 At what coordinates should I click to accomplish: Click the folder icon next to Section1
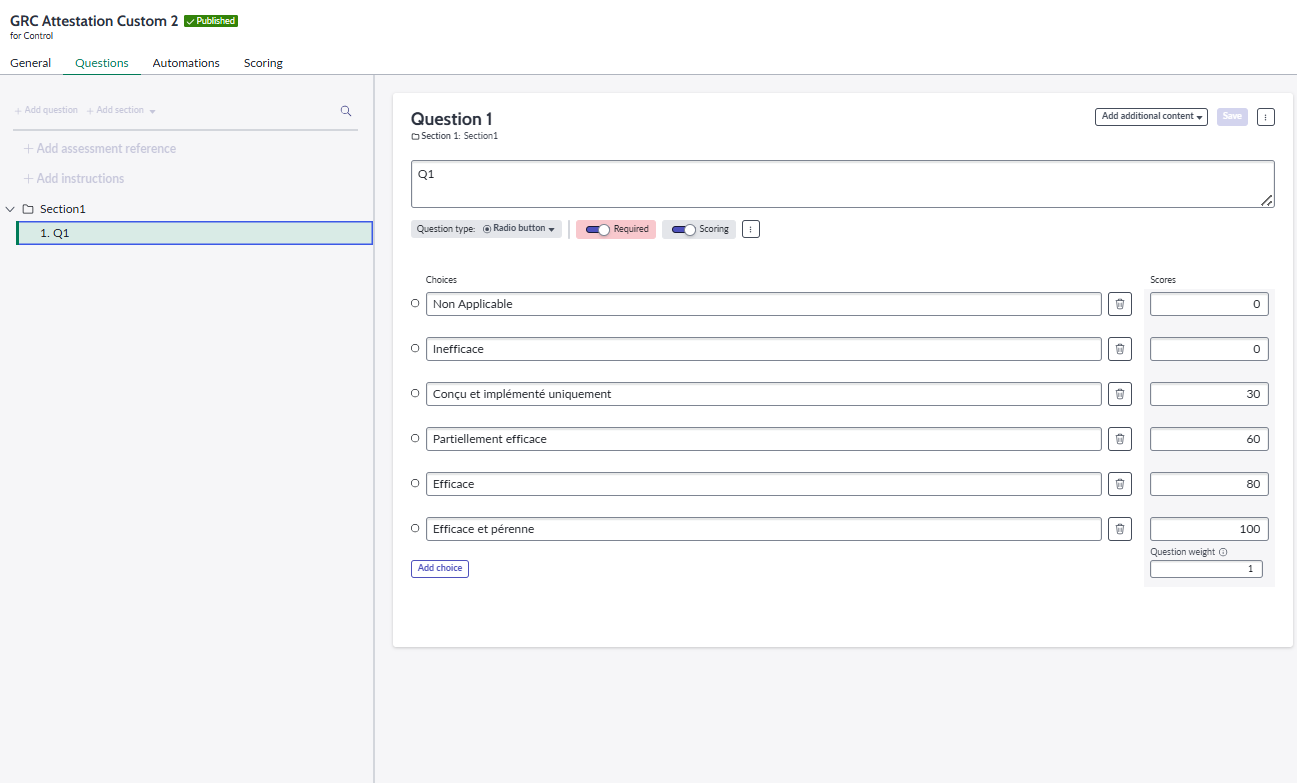27,208
